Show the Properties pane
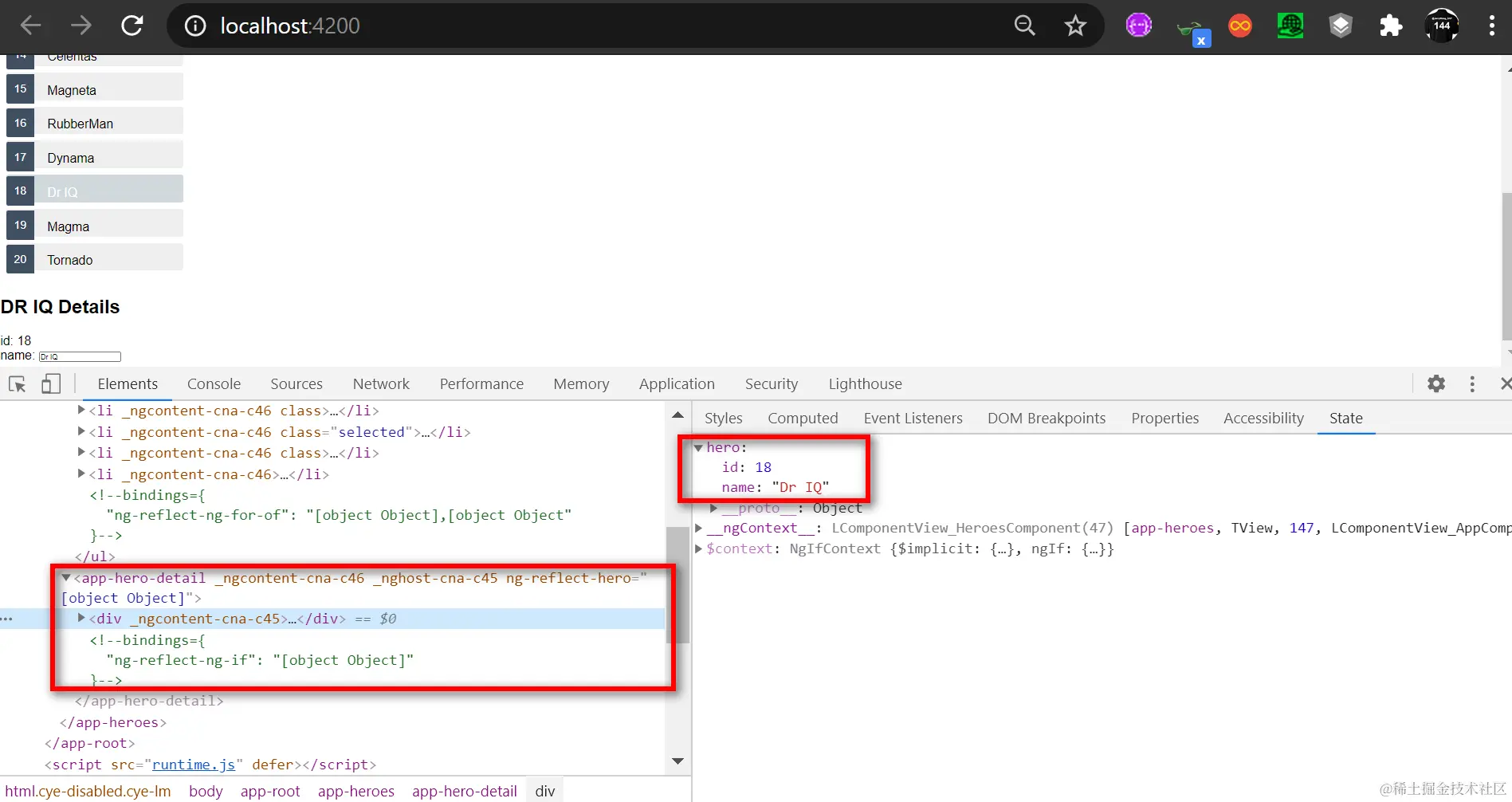Image resolution: width=1512 pixels, height=802 pixels. tap(1164, 419)
